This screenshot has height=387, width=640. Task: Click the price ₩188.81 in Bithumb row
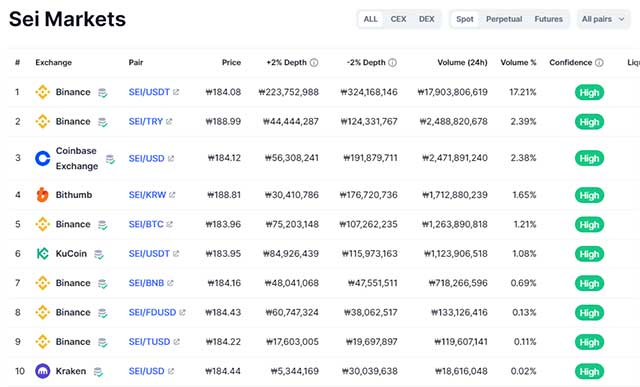tap(224, 195)
